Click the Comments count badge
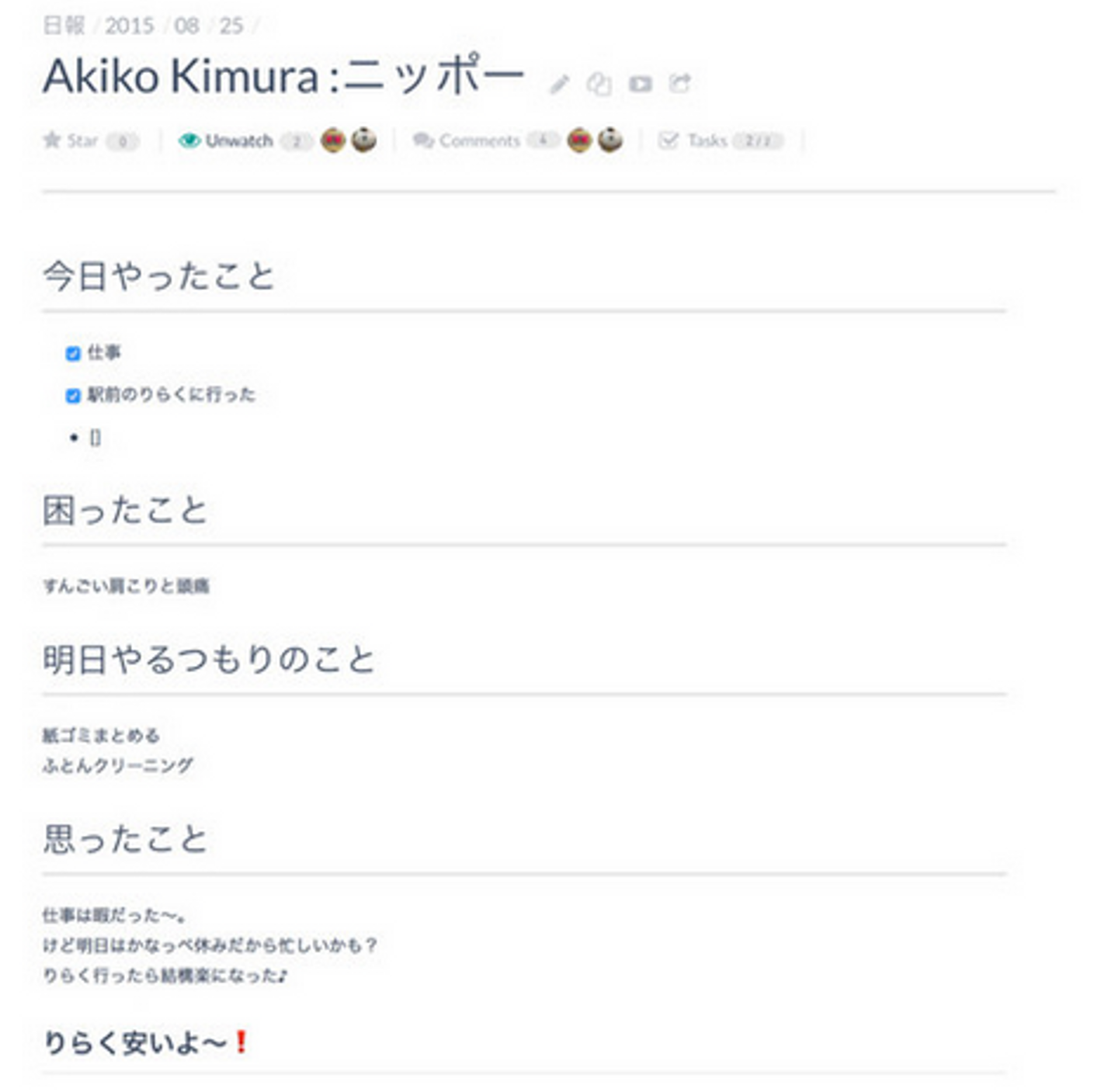 [x=543, y=140]
